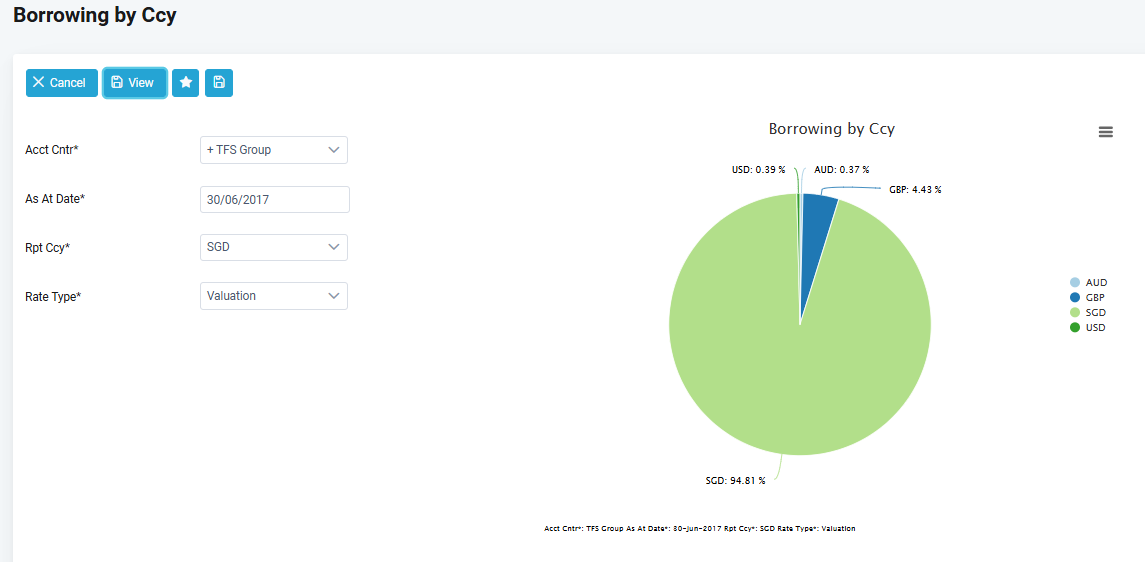The height and width of the screenshot is (562, 1145).
Task: Expand the Rpt Ccy dropdown
Action: pyautogui.click(x=274, y=247)
